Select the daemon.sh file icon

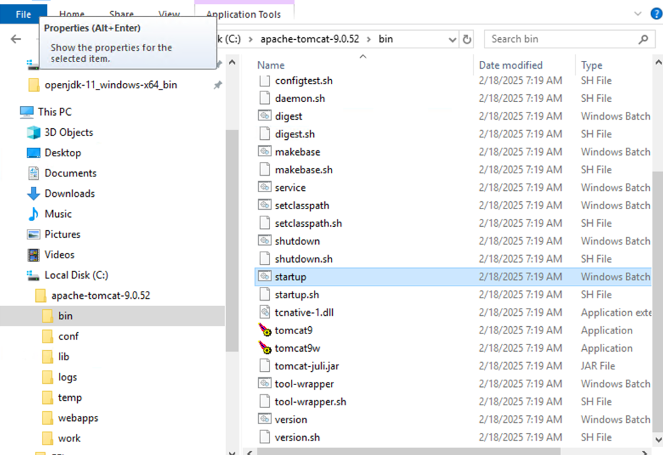pos(265,98)
